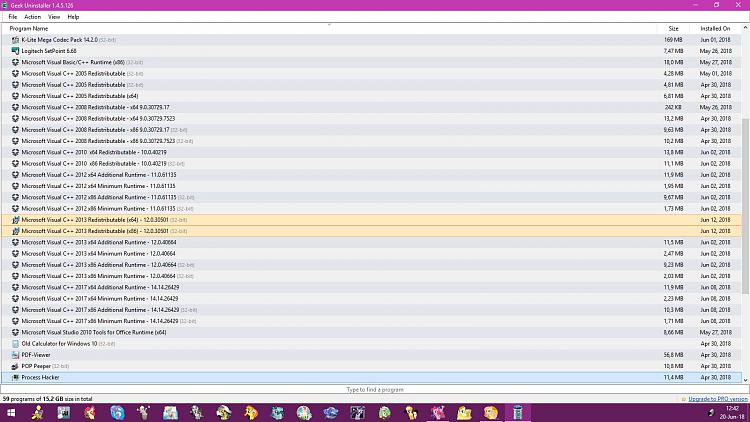Select Visual C++ 2008 Redistributable x86 9.0.30729.7523 name
This screenshot has width=750, height=422.
(x=98, y=141)
